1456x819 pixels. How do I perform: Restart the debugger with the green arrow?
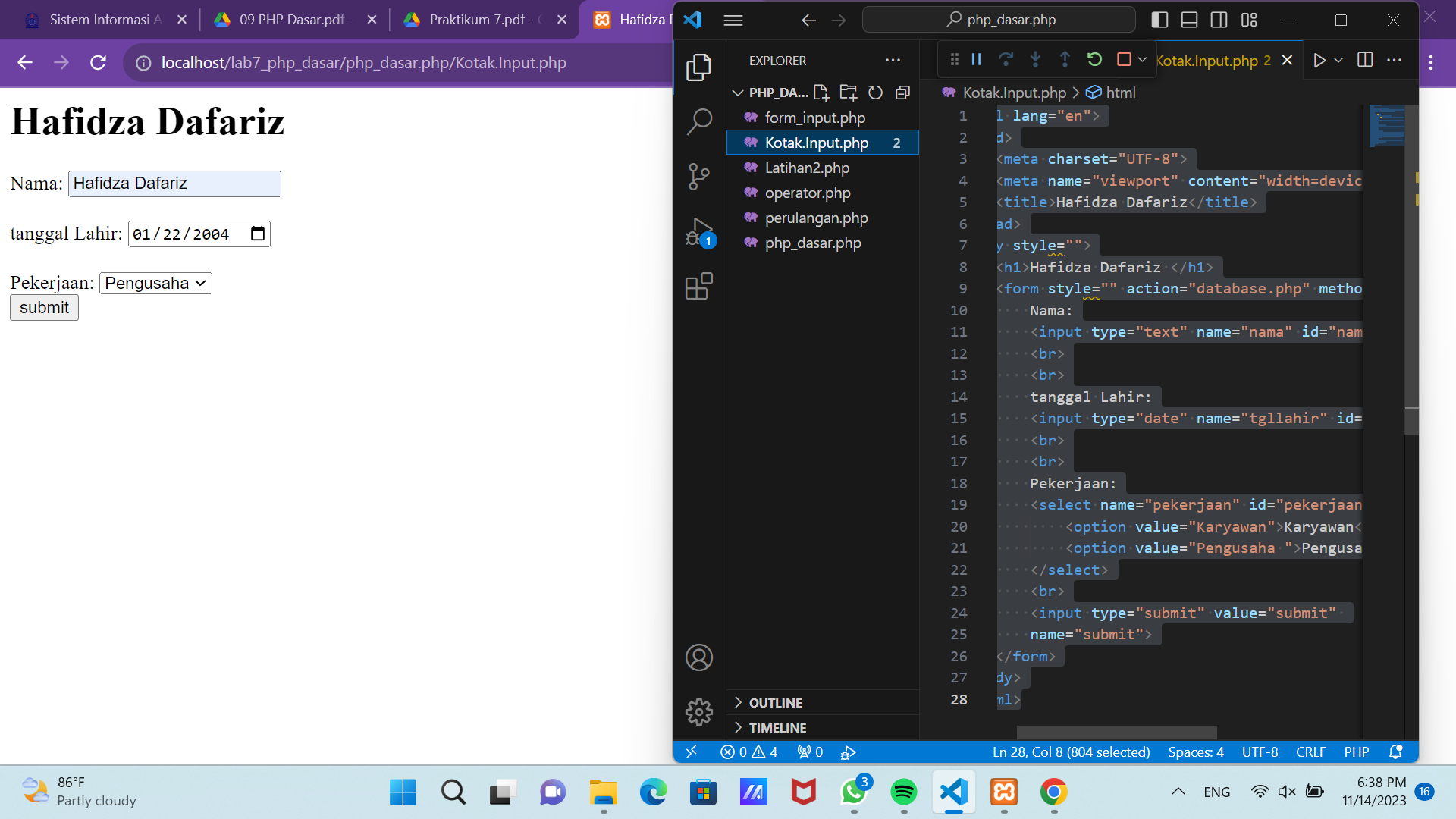pos(1094,59)
